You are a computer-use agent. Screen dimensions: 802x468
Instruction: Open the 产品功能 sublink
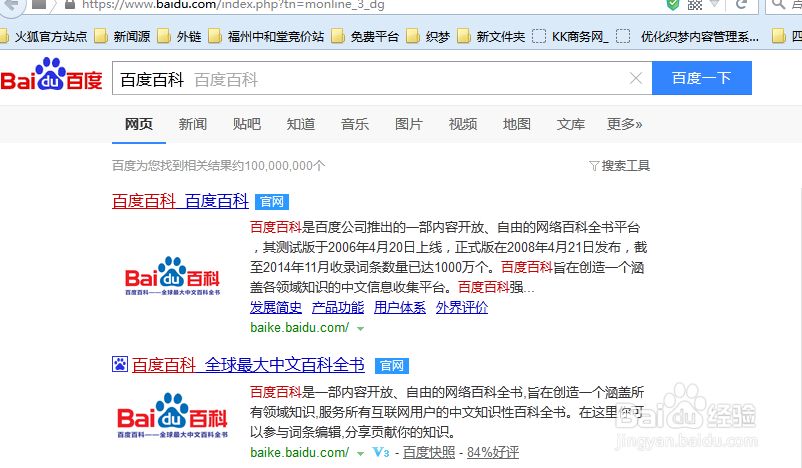[338, 307]
